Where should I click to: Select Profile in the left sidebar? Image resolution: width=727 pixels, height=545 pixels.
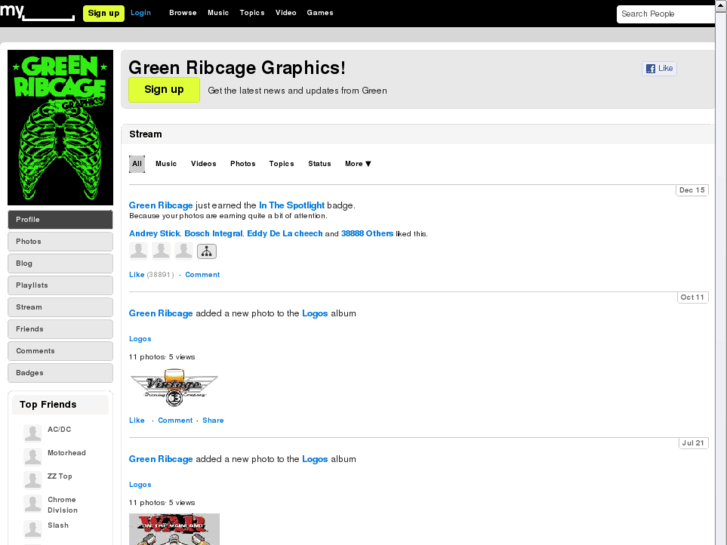click(x=60, y=219)
